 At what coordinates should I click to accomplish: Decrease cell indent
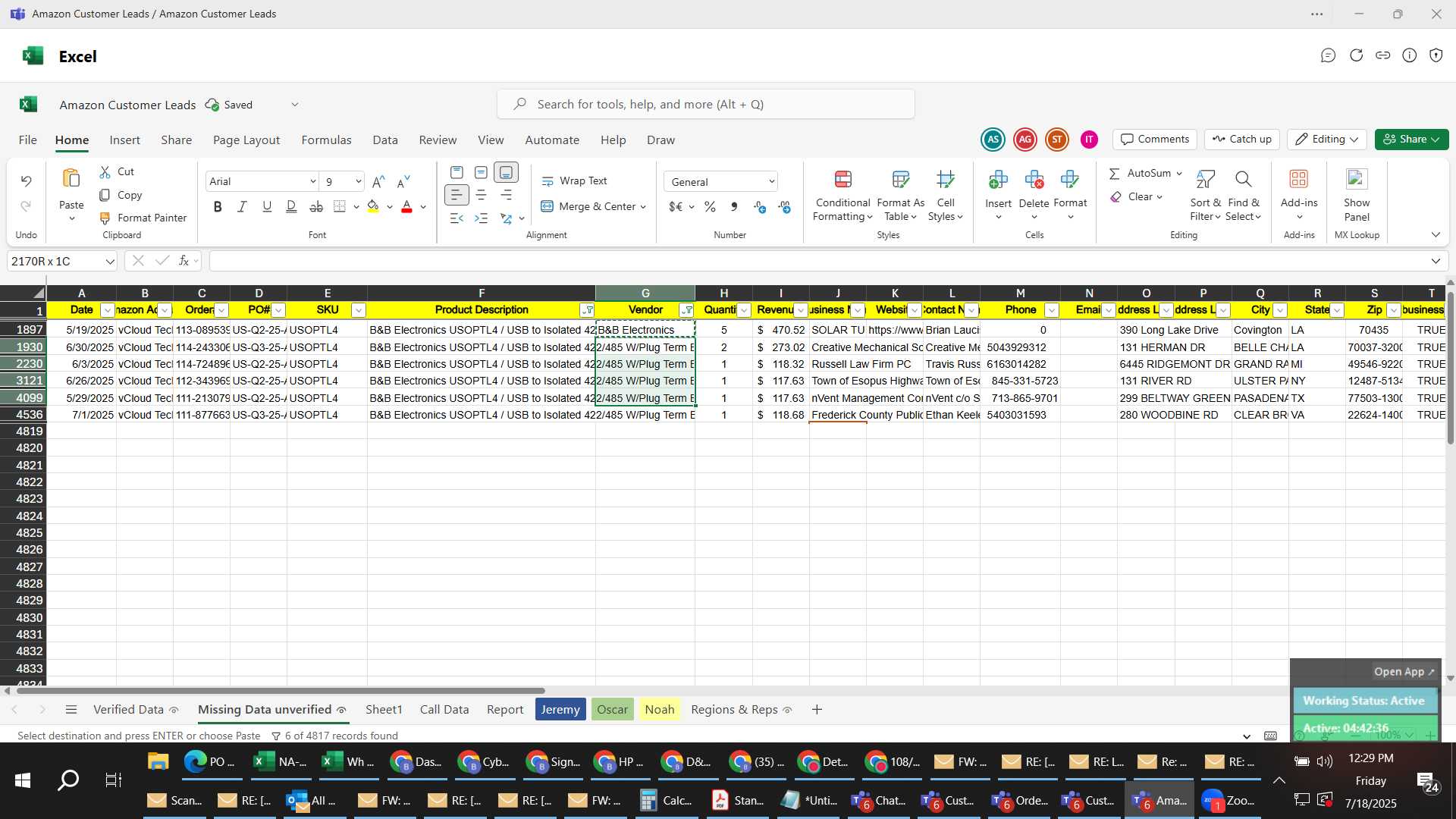[x=457, y=218]
